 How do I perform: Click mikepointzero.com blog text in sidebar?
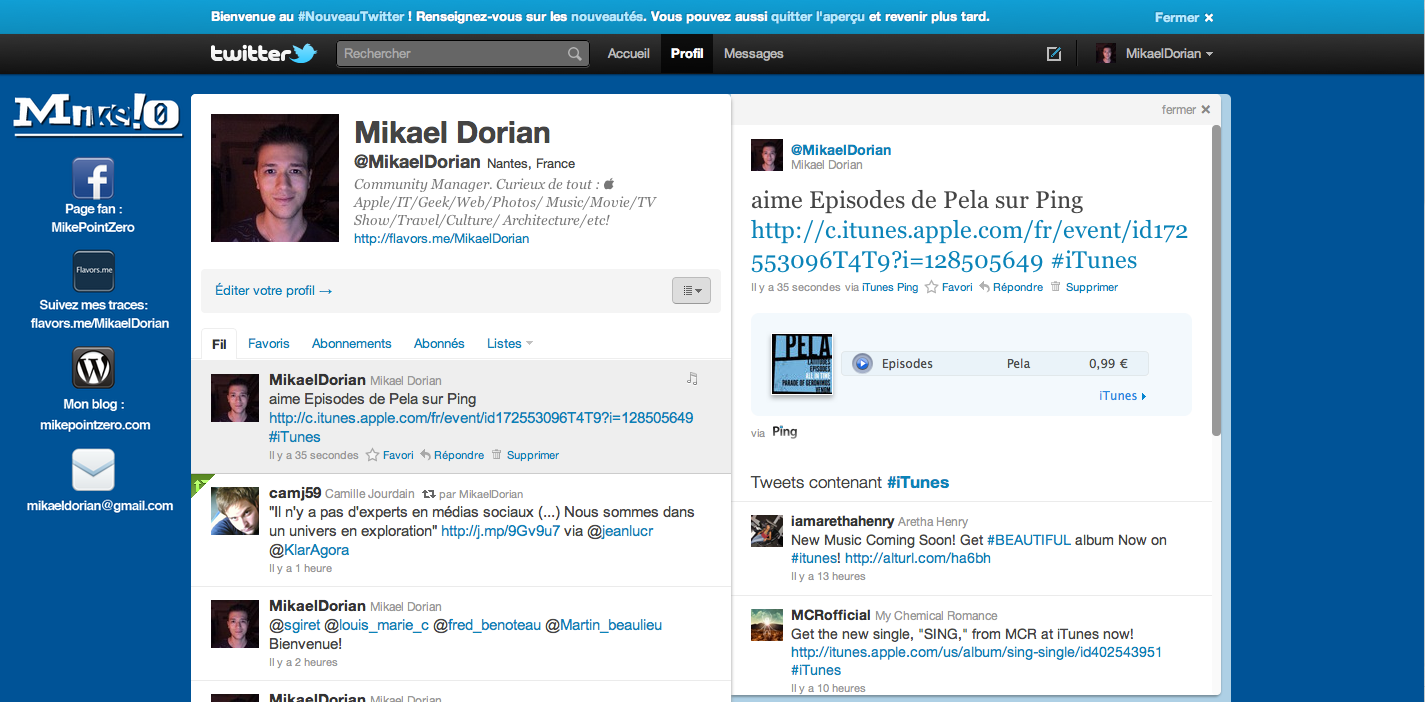pos(96,425)
